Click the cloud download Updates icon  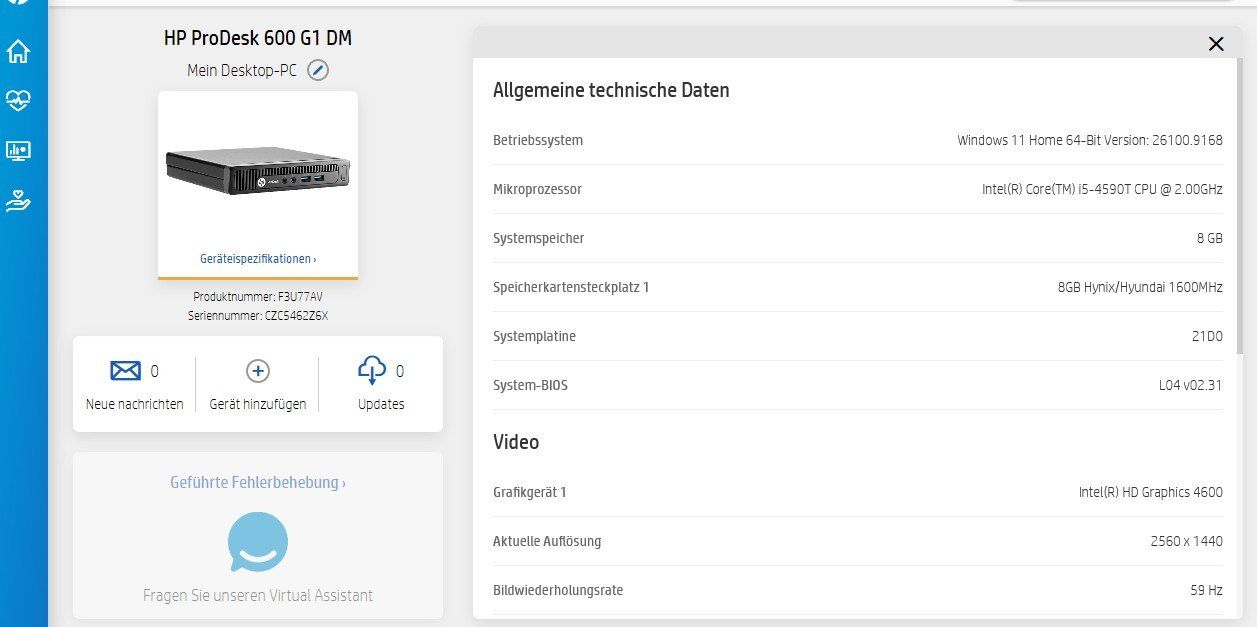pos(372,371)
